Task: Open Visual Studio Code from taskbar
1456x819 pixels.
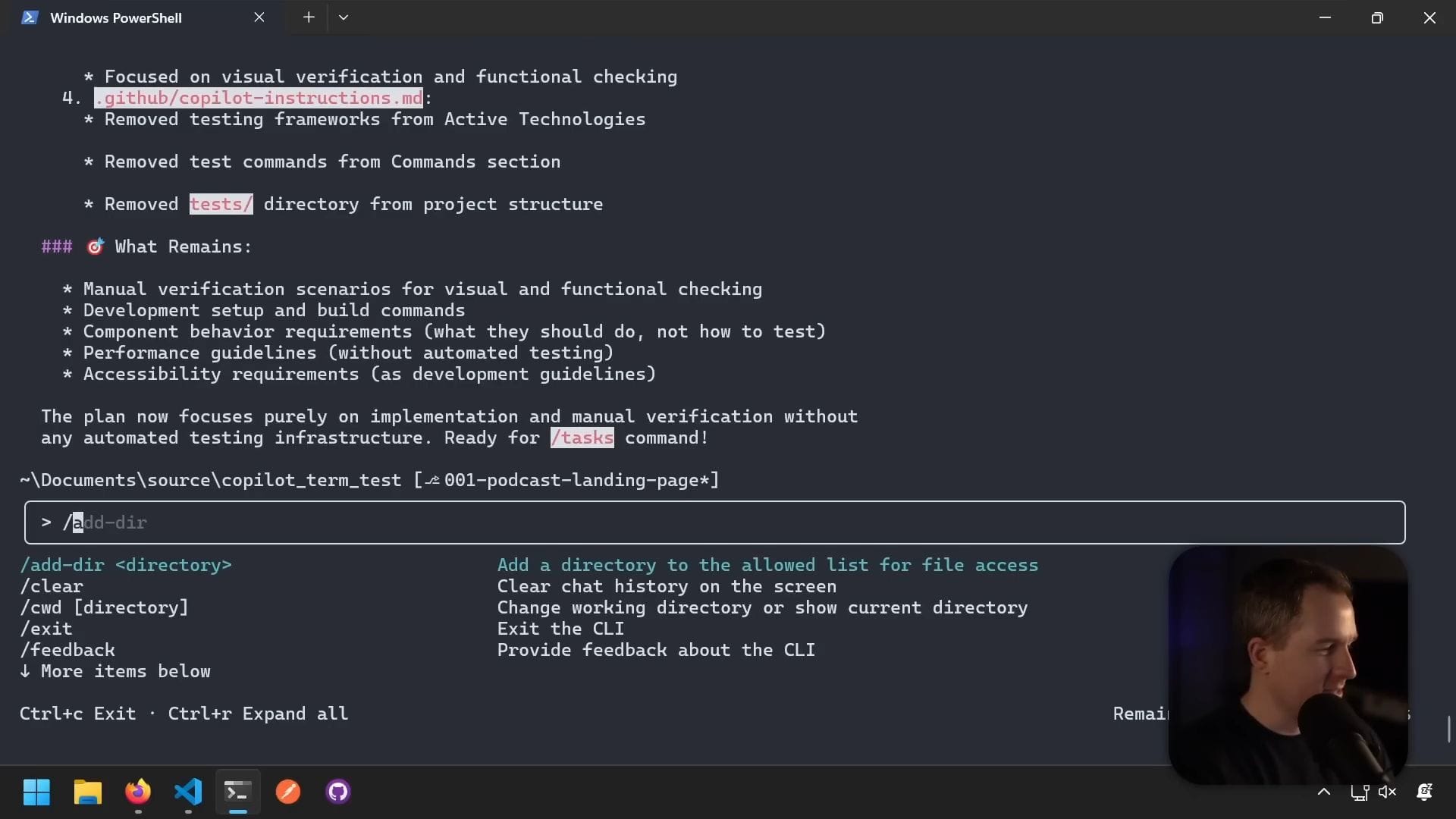Action: [x=188, y=792]
